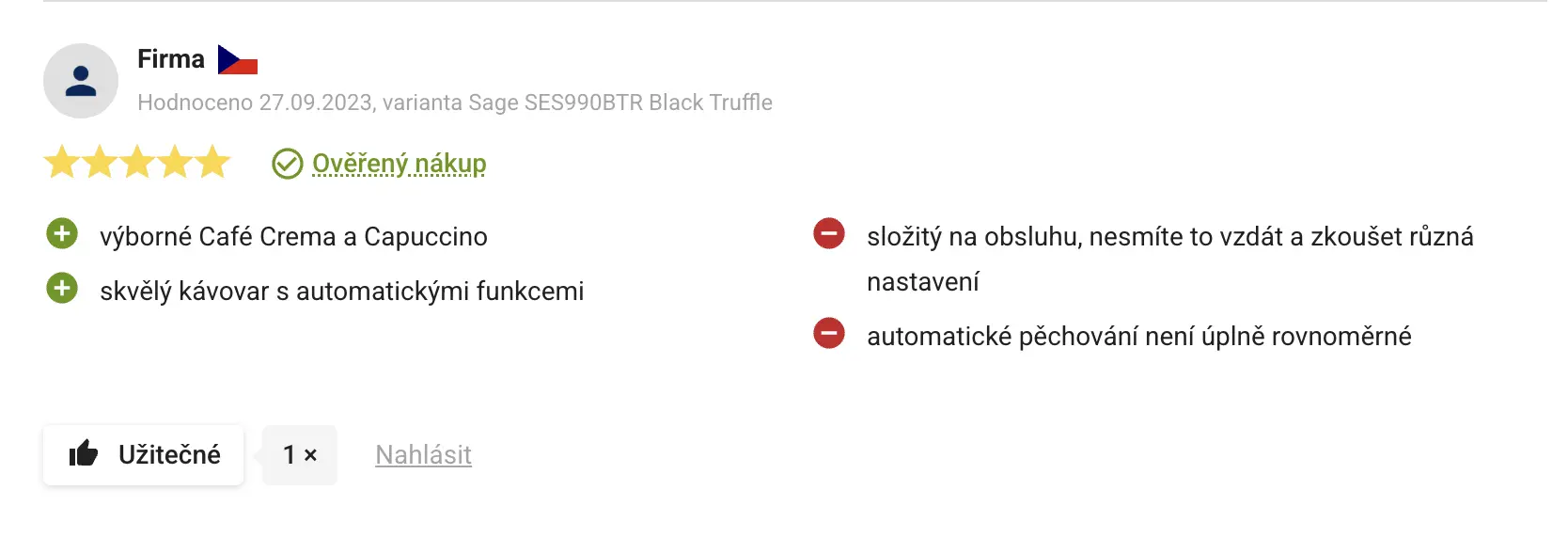Click the výborné Café Crema a Capuccino text

tap(293, 236)
